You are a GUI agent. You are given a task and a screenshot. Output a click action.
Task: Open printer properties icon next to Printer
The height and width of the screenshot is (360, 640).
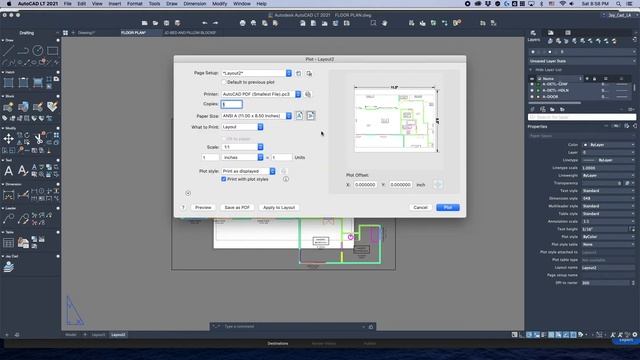(x=308, y=94)
